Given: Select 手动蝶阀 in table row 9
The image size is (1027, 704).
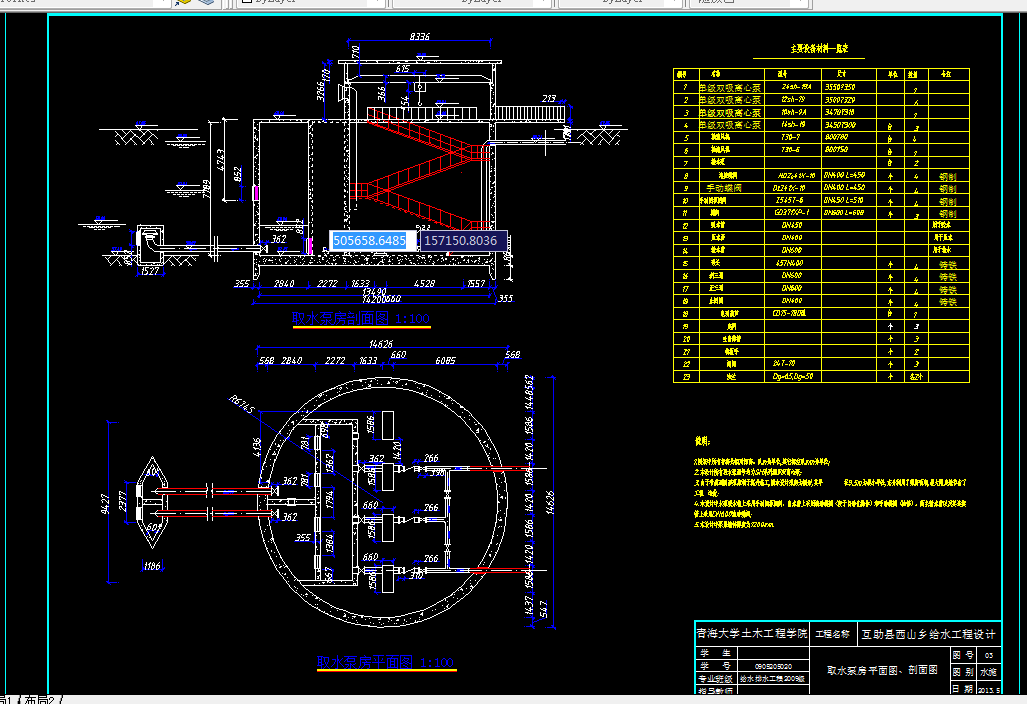Looking at the screenshot, I should (x=724, y=188).
